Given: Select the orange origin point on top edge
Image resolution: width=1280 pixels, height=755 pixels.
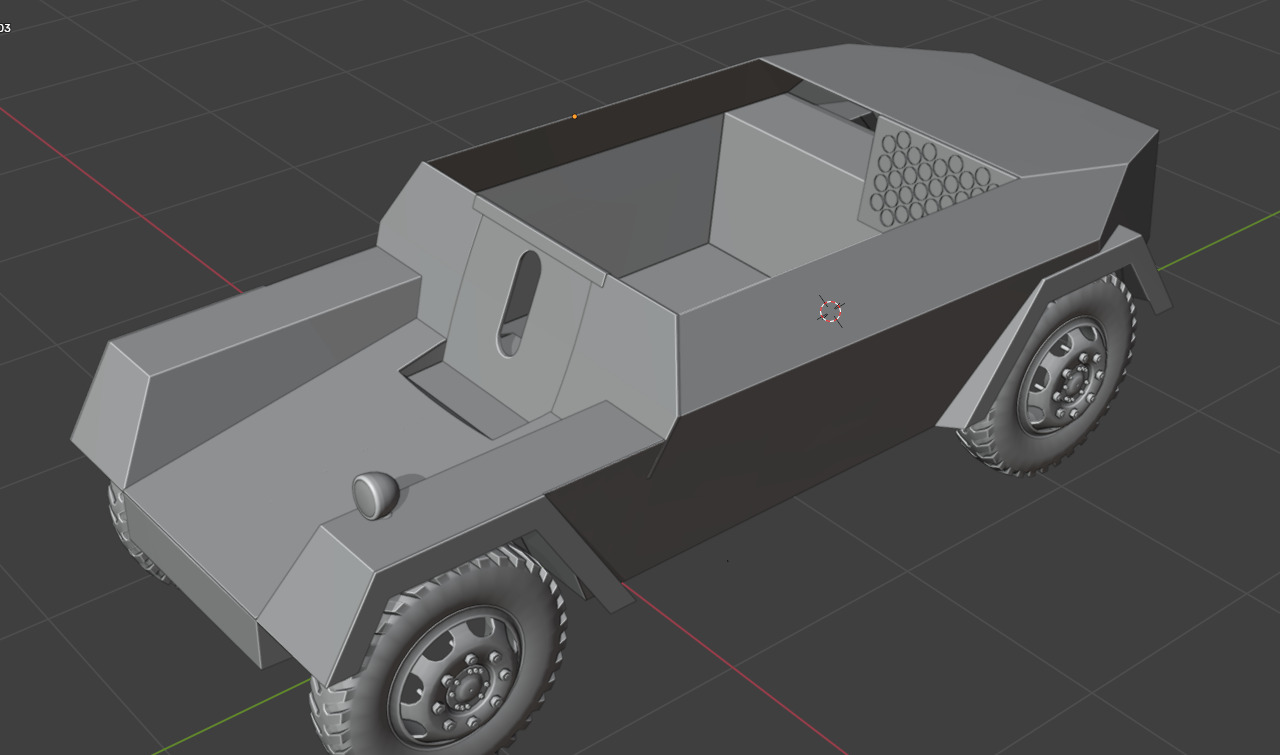Looking at the screenshot, I should click(574, 117).
